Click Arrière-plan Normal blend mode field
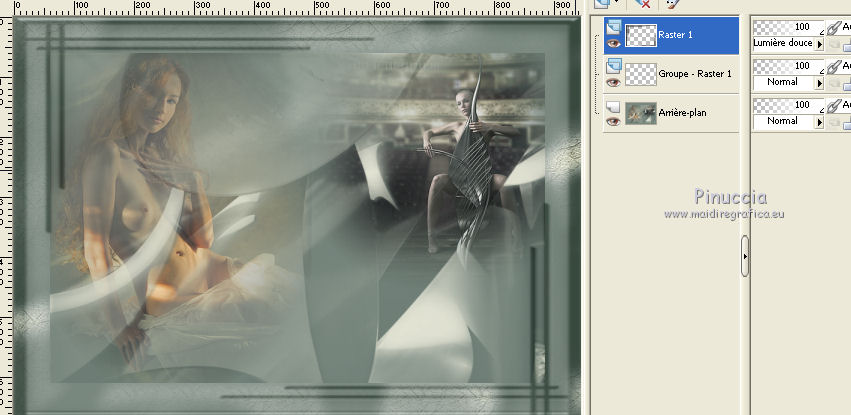The width and height of the screenshot is (851, 415). point(784,122)
